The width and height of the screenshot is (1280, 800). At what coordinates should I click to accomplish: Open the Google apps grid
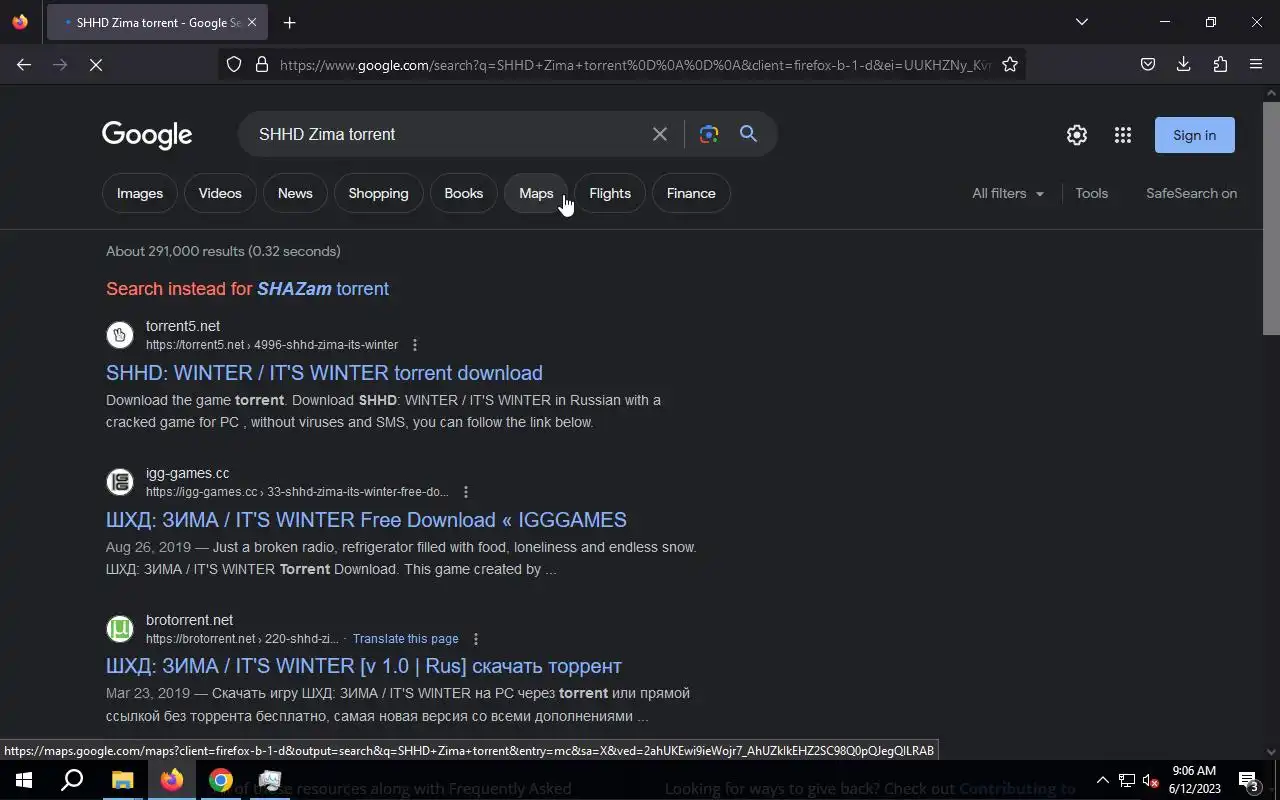(x=1123, y=135)
